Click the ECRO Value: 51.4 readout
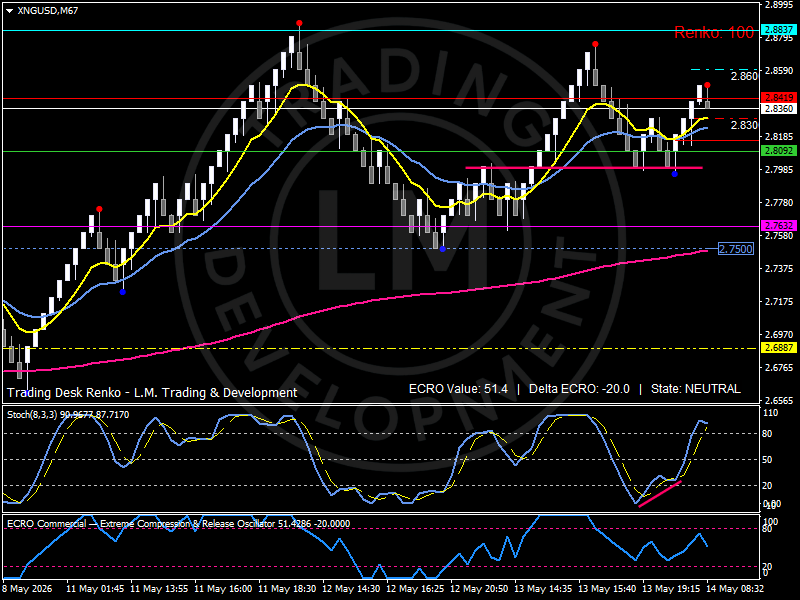800x600 pixels. point(458,389)
